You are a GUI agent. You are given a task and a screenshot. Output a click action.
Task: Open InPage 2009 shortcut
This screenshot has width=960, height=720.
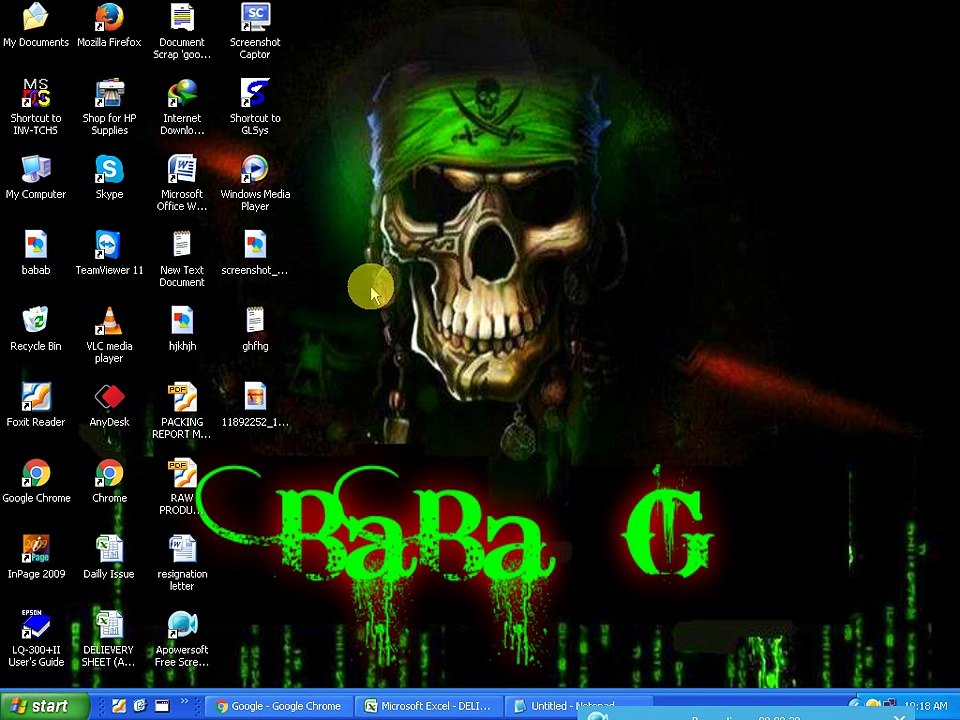tap(36, 557)
